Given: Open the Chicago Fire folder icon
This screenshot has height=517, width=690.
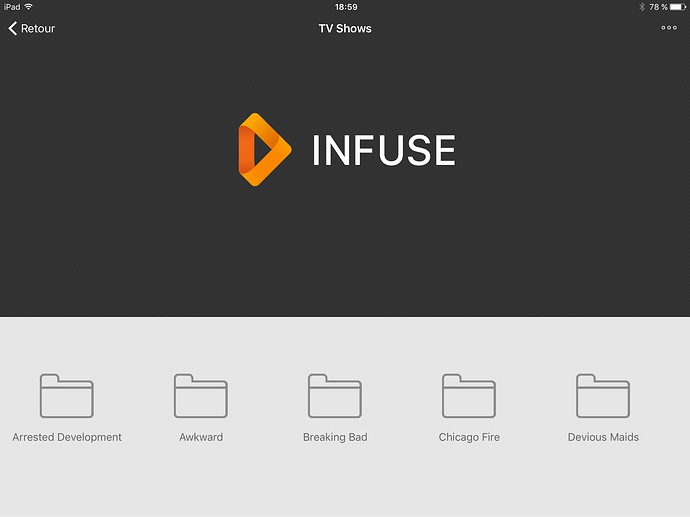Looking at the screenshot, I should click(469, 396).
